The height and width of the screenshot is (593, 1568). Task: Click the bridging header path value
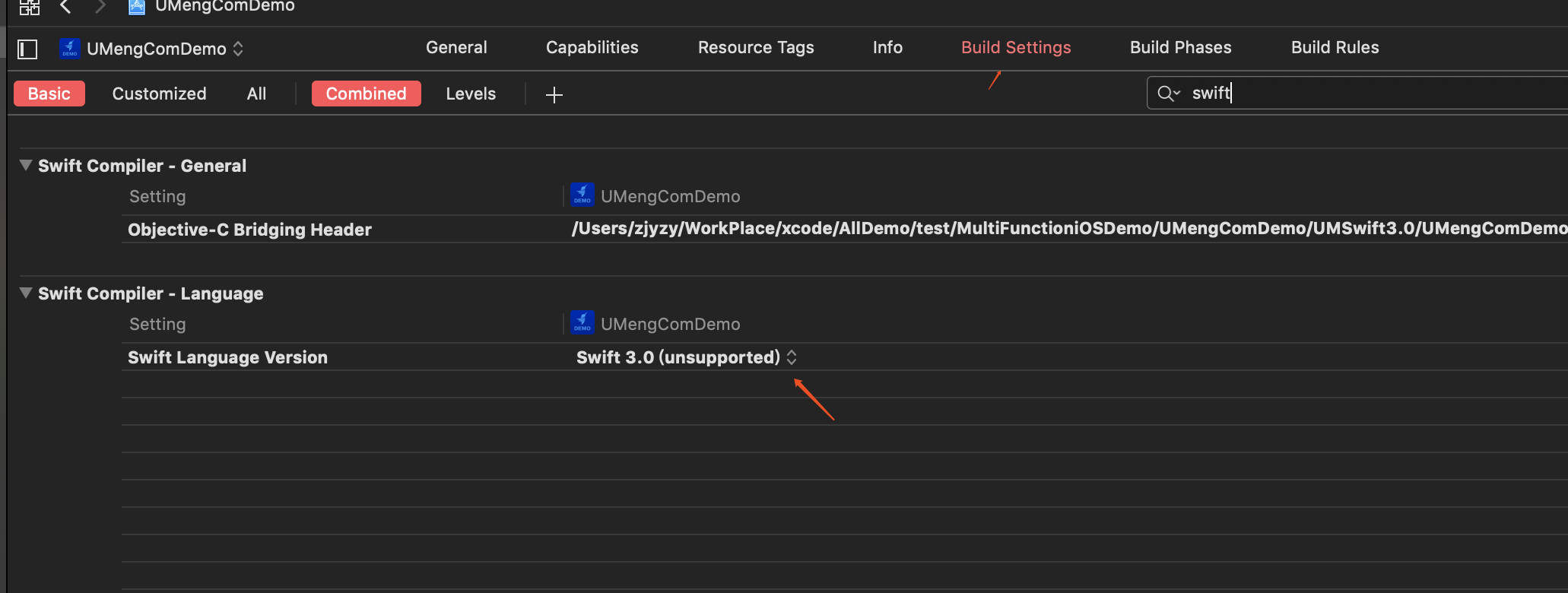coord(1068,229)
